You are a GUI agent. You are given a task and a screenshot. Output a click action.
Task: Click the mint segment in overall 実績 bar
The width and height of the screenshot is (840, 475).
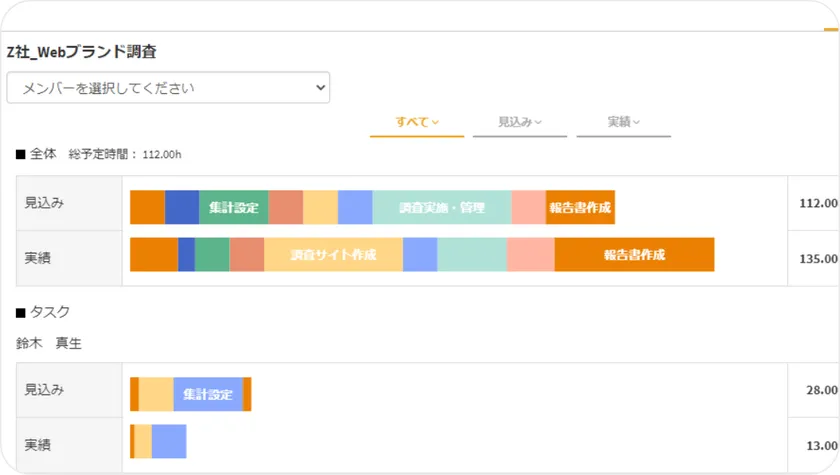[471, 255]
